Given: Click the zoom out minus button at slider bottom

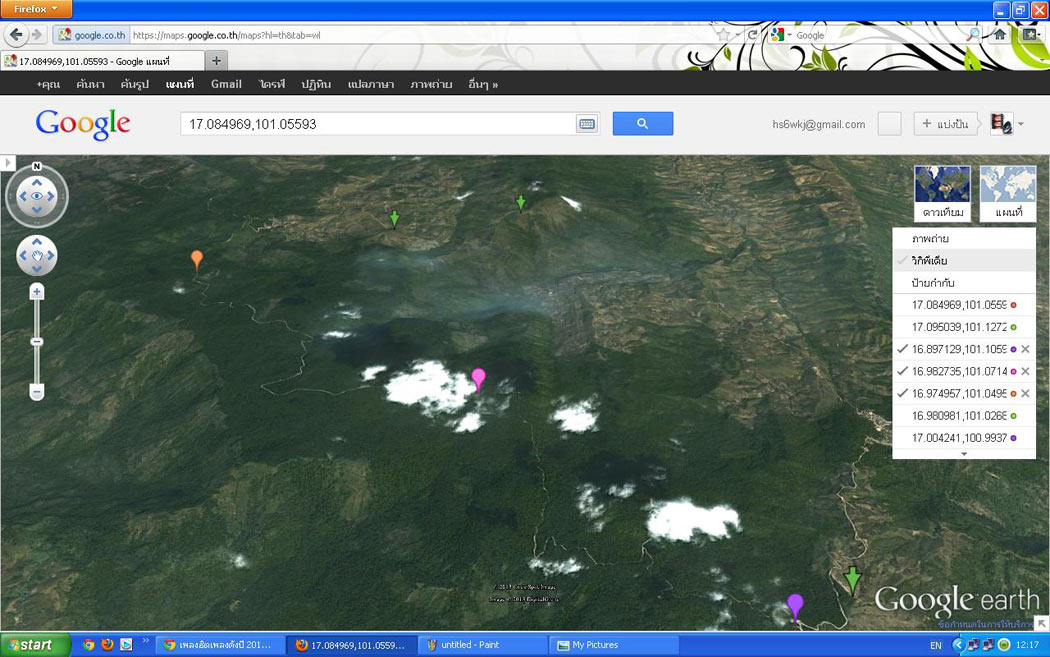Looking at the screenshot, I should click(37, 392).
